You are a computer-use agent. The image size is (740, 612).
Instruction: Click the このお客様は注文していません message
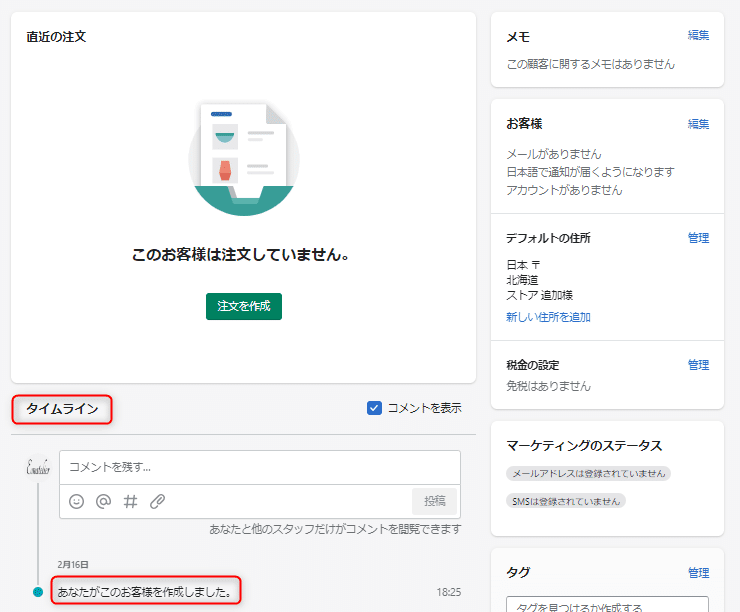click(x=241, y=255)
